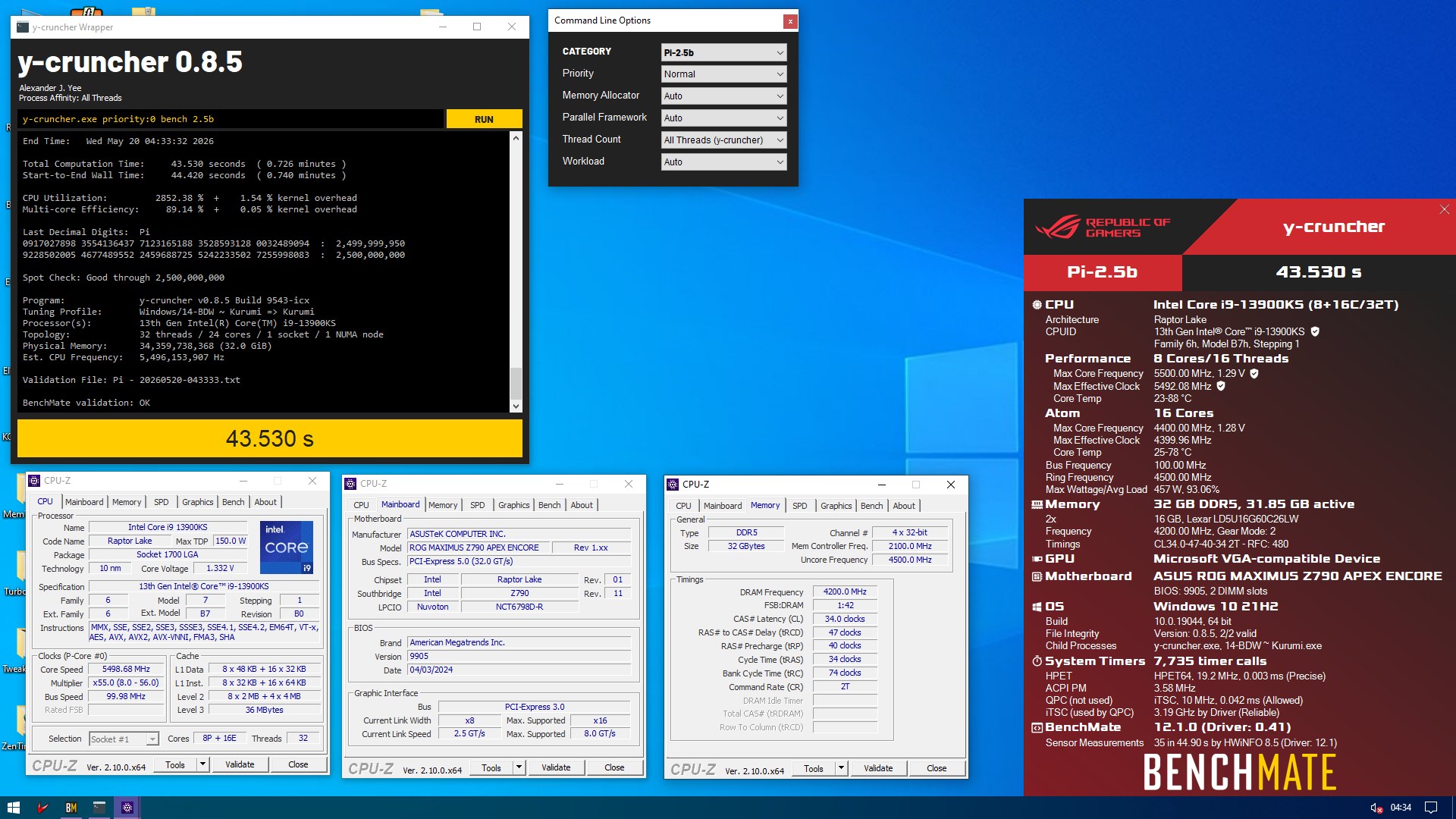
Task: Open the volume control in system tray
Action: pos(1376,808)
